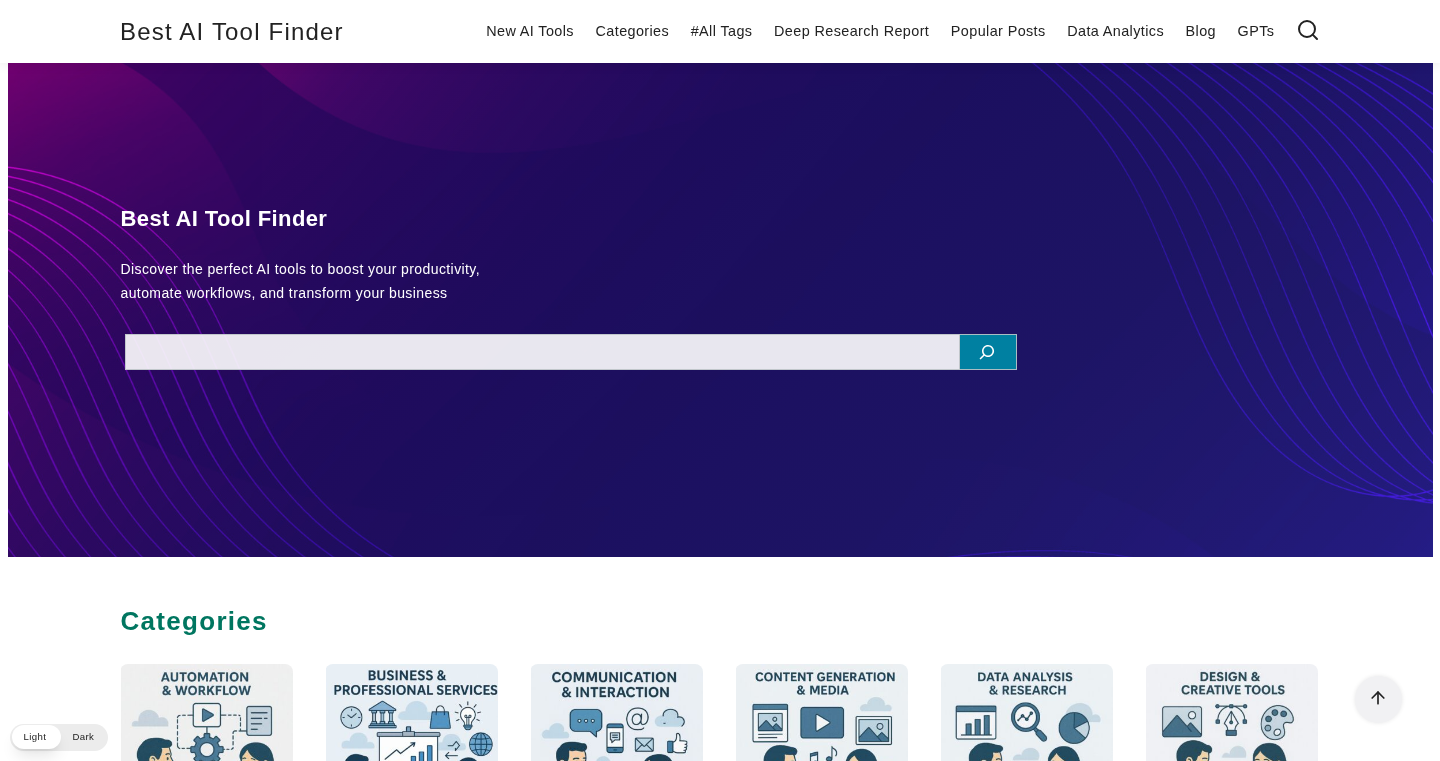
Task: Open Design & Creative Tools category card
Action: point(1232,712)
